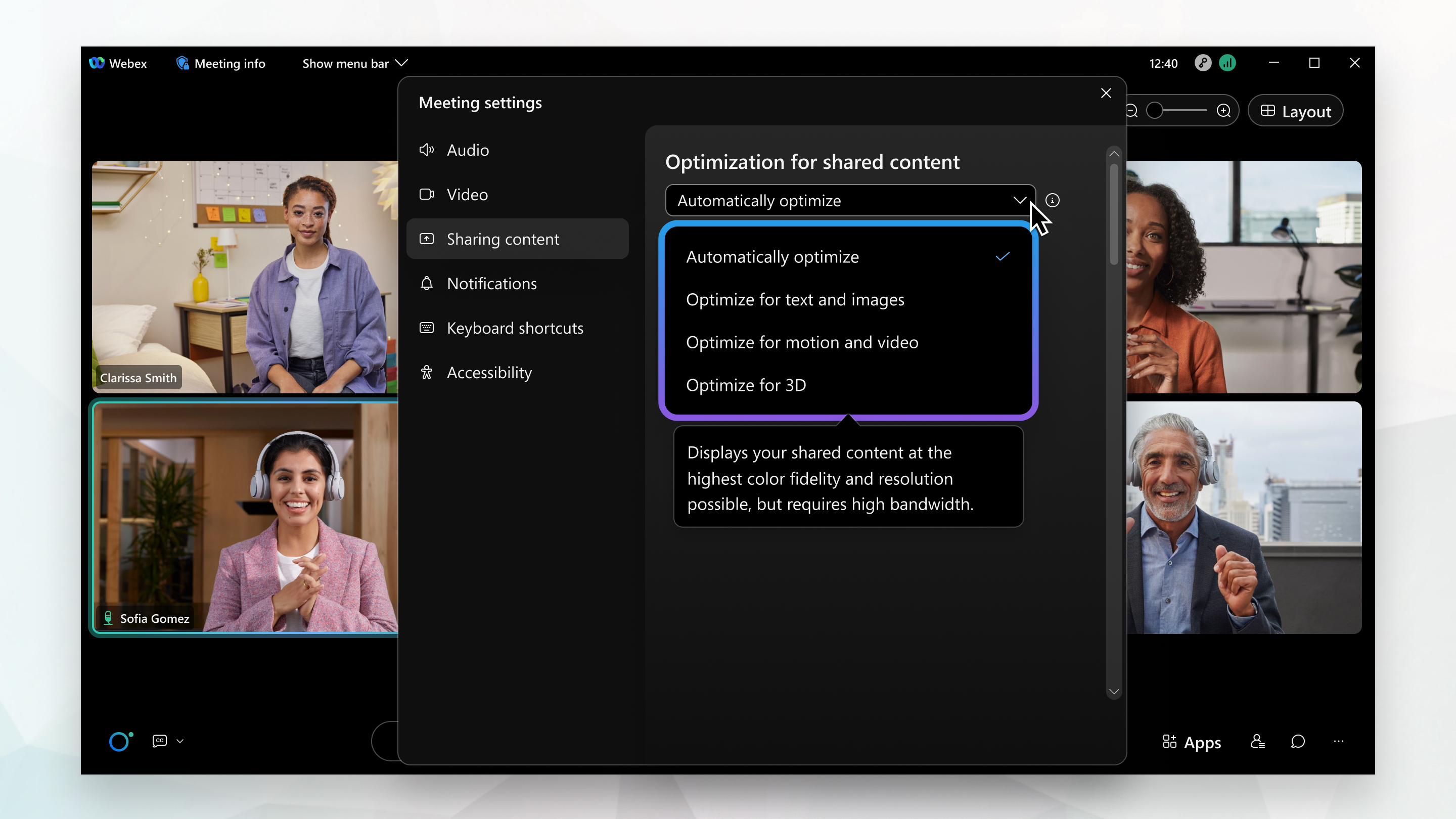Screen dimensions: 1456x819
Task: Click the Webex logo icon
Action: coord(97,62)
